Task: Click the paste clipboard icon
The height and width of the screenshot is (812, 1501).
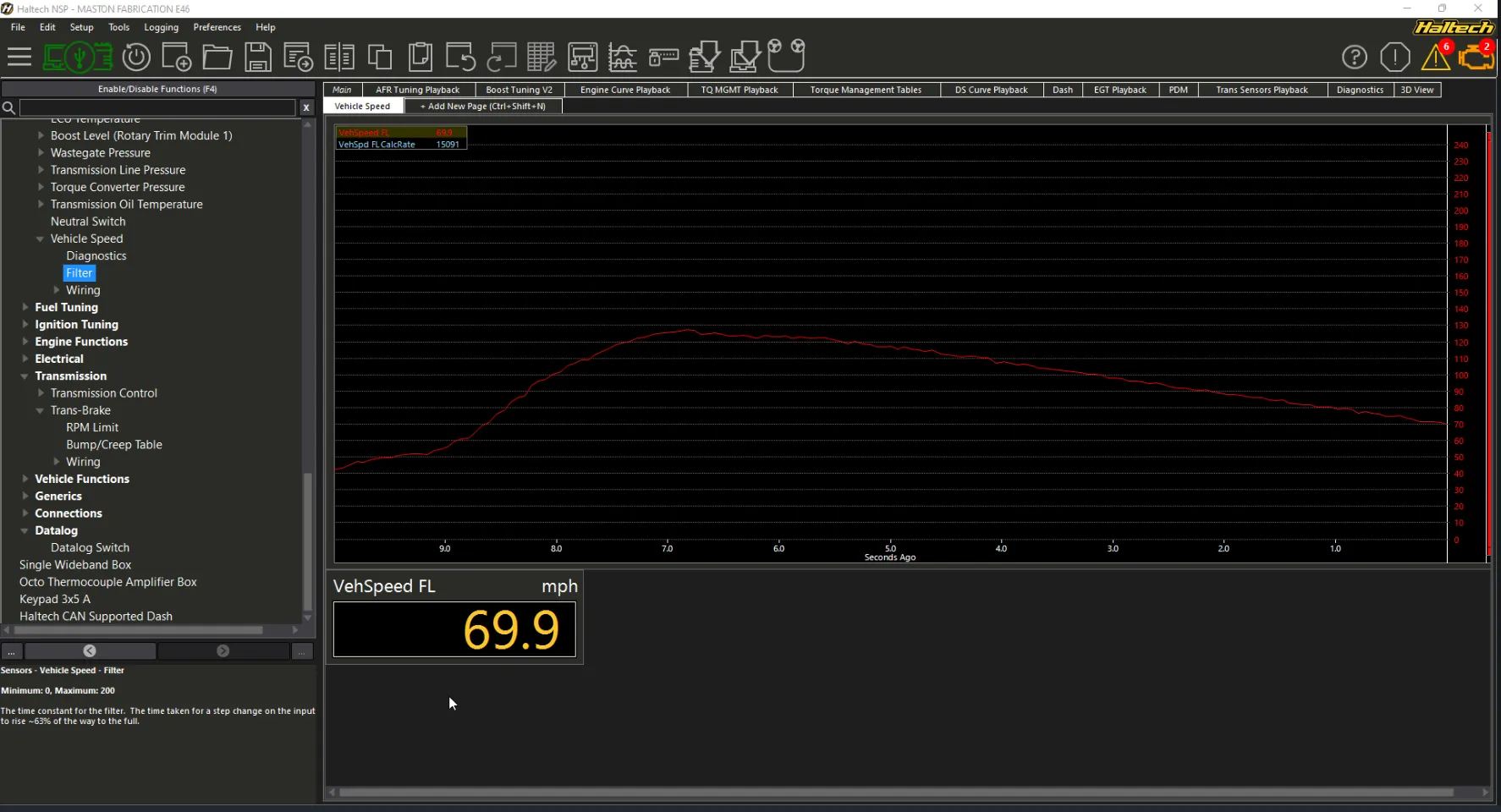Action: [x=421, y=58]
